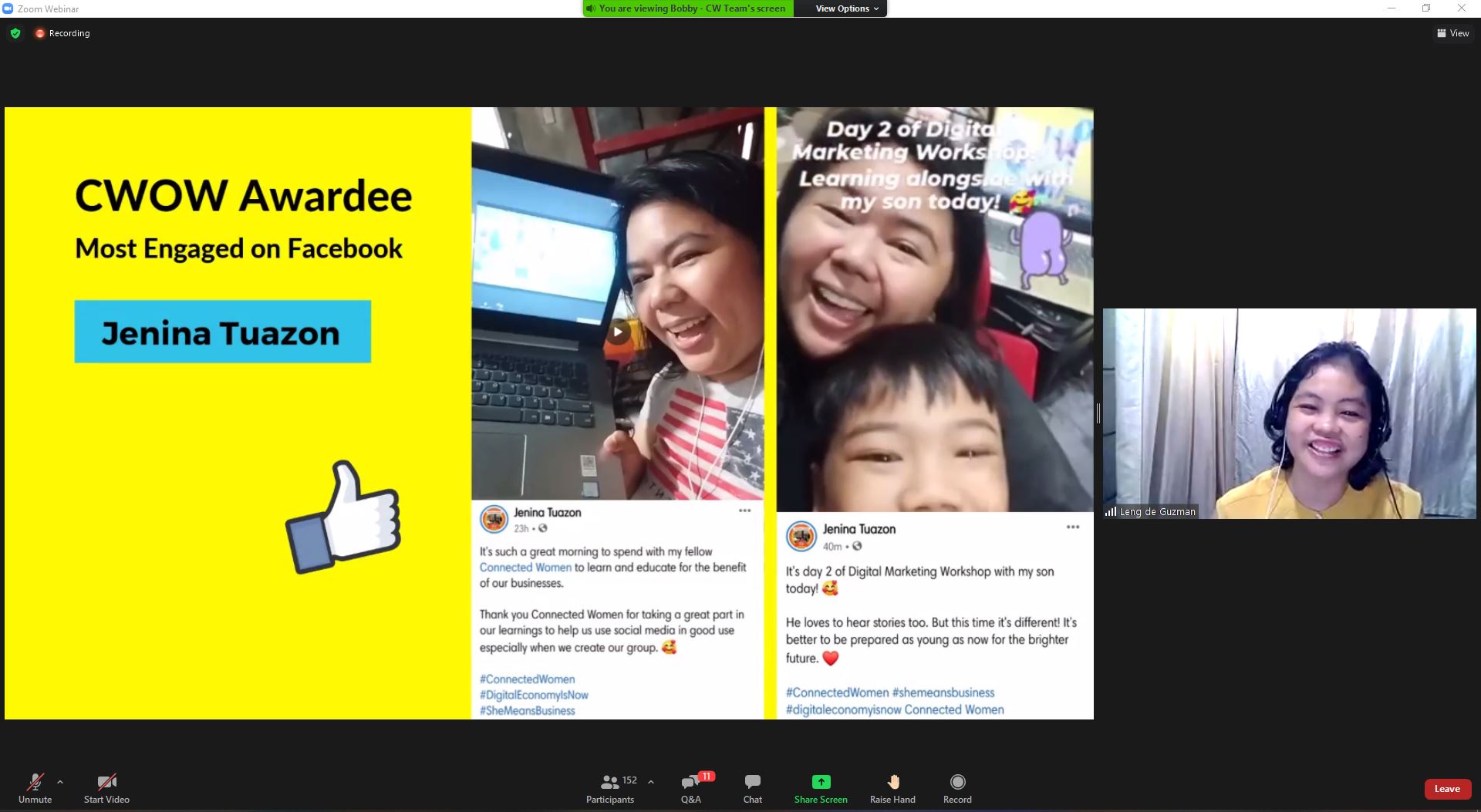This screenshot has width=1481, height=812.
Task: Click the globe privacy icon on 40m post
Action: 857,546
